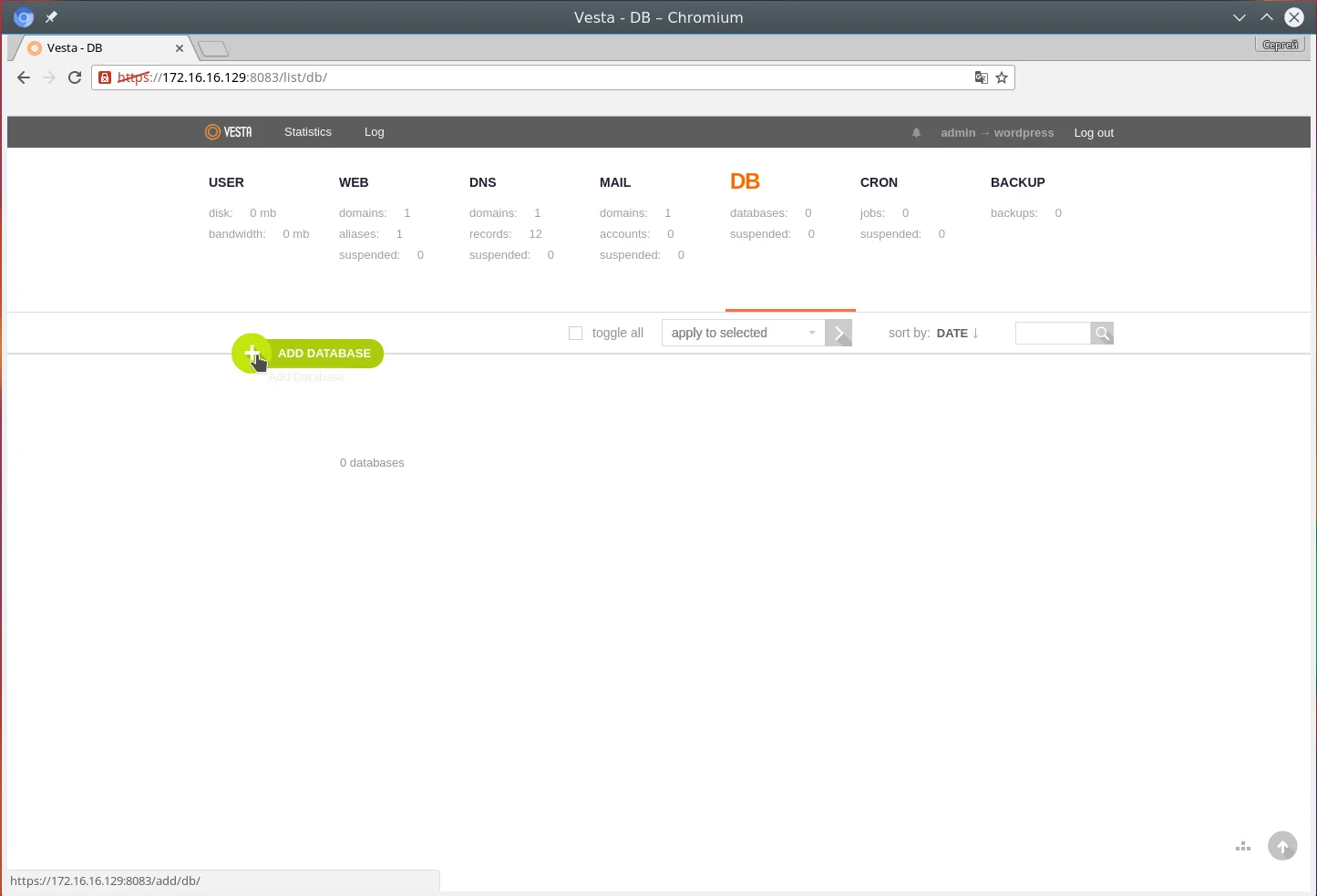Switch to the CRON section

point(879,182)
